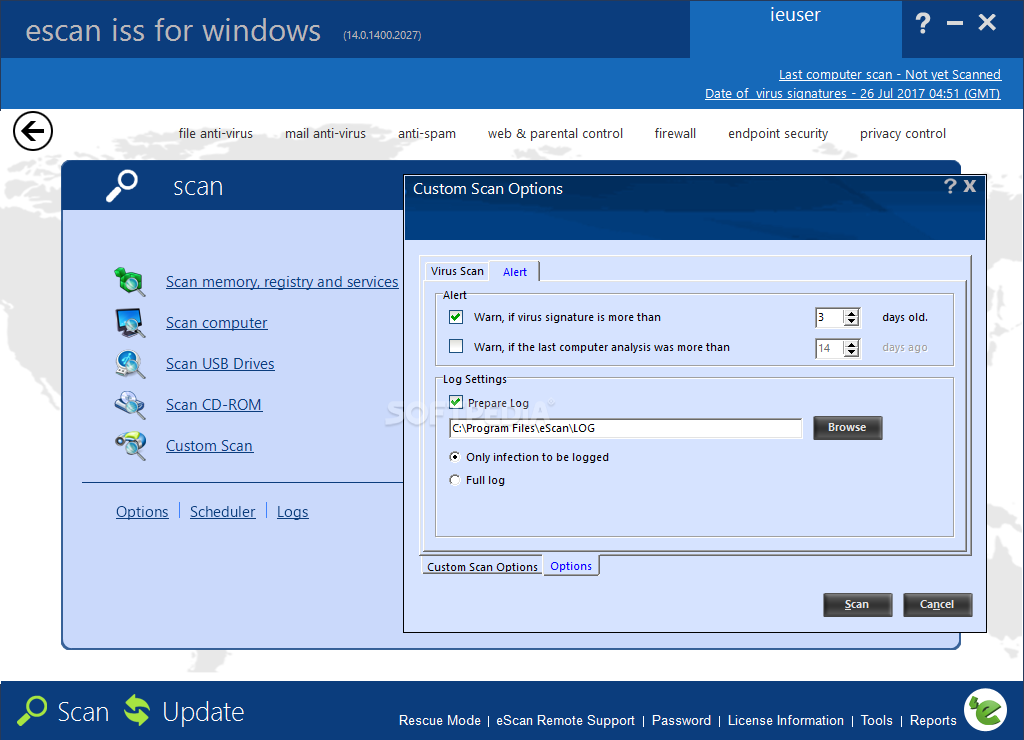Click the eScan logo in the bottom corner
The image size is (1024, 740).
[x=985, y=710]
